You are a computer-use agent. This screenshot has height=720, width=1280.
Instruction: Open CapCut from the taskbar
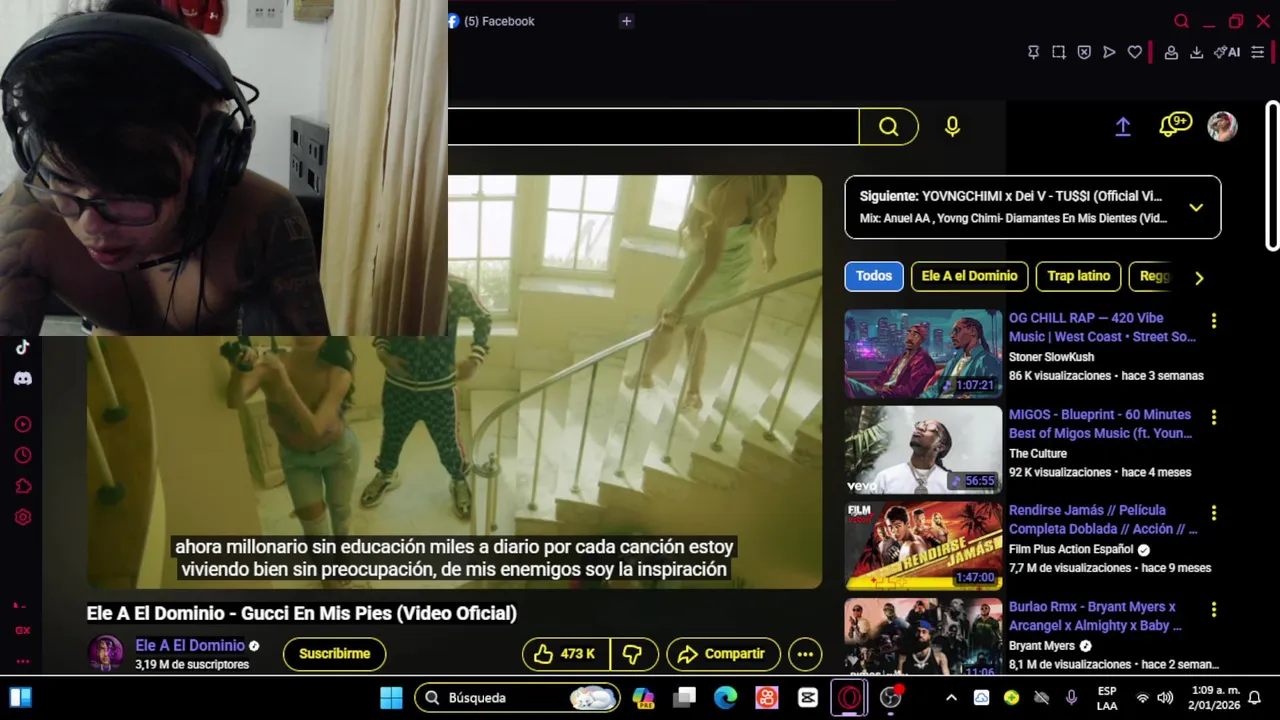[808, 698]
